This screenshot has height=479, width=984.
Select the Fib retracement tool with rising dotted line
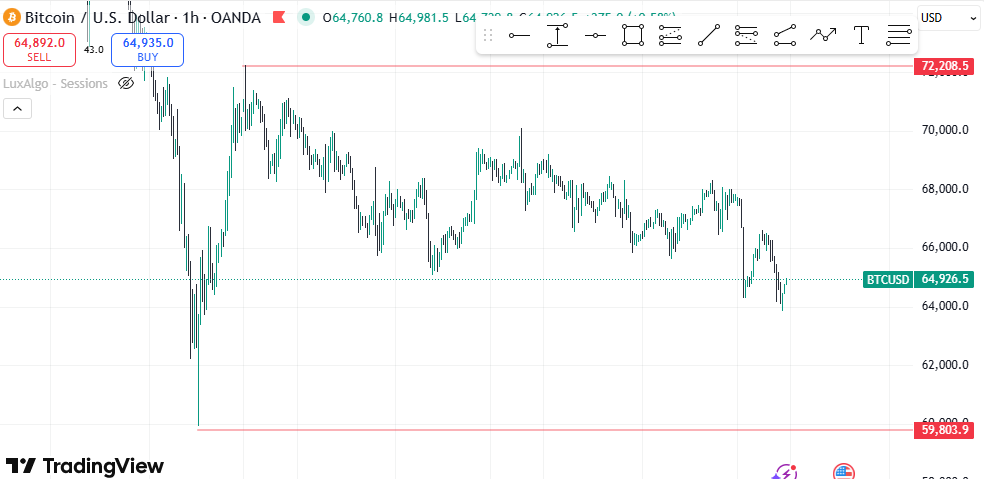[x=670, y=35]
